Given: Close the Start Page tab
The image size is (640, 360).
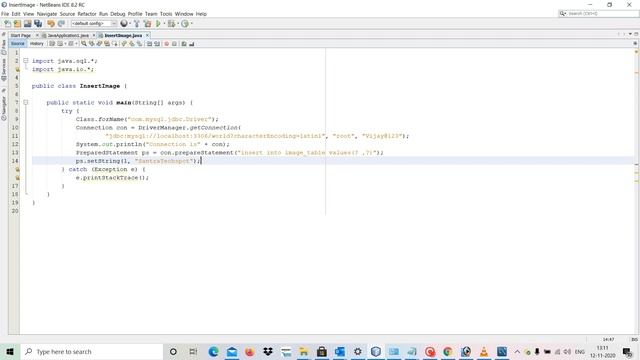Looking at the screenshot, I should point(37,36).
